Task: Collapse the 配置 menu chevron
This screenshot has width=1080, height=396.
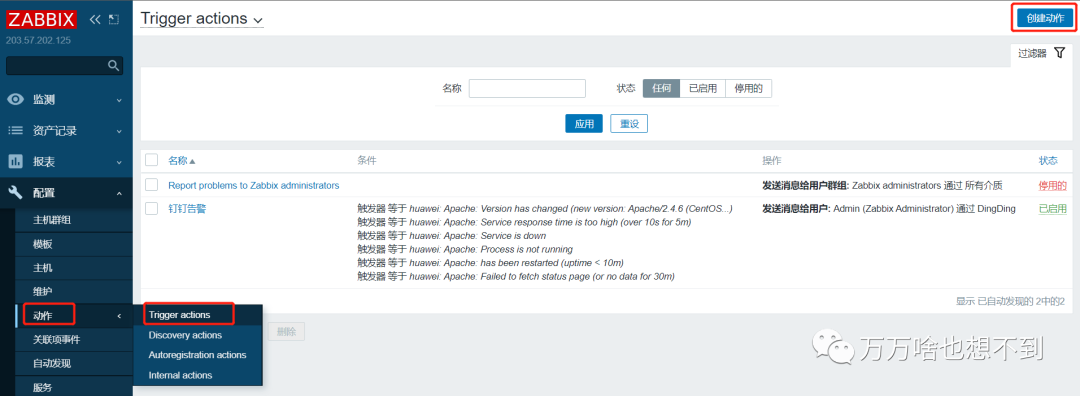Action: tap(118, 193)
